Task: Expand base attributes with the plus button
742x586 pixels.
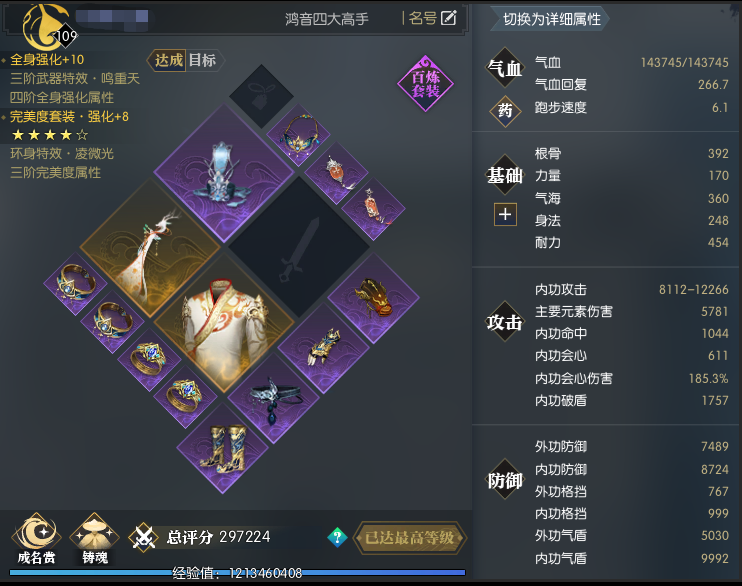Action: (505, 214)
